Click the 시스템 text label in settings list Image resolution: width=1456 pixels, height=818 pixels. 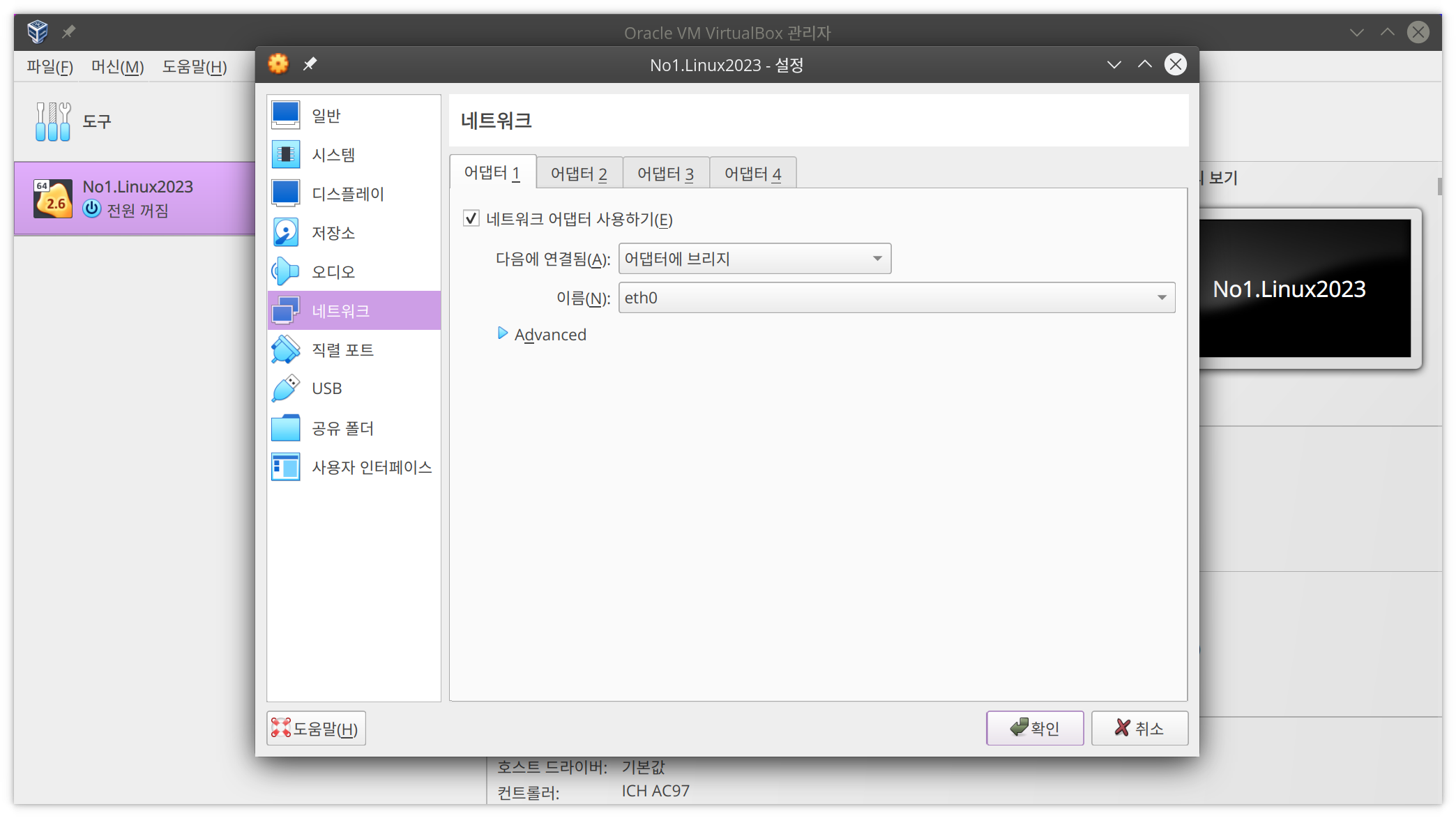[x=333, y=155]
